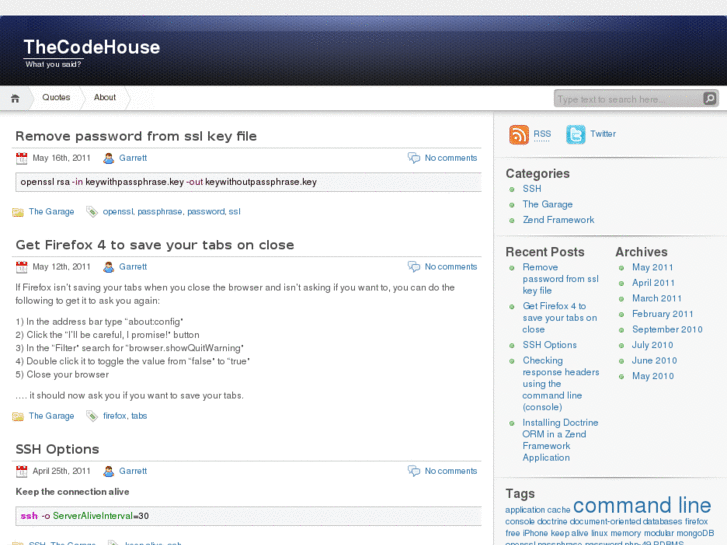727x545 pixels.
Task: Open May 2011 archive
Action: click(x=652, y=268)
